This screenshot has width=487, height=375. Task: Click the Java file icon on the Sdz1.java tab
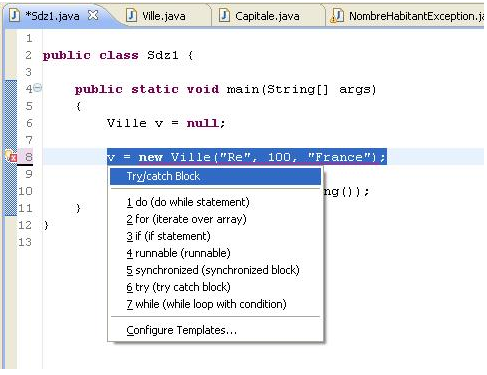point(14,15)
